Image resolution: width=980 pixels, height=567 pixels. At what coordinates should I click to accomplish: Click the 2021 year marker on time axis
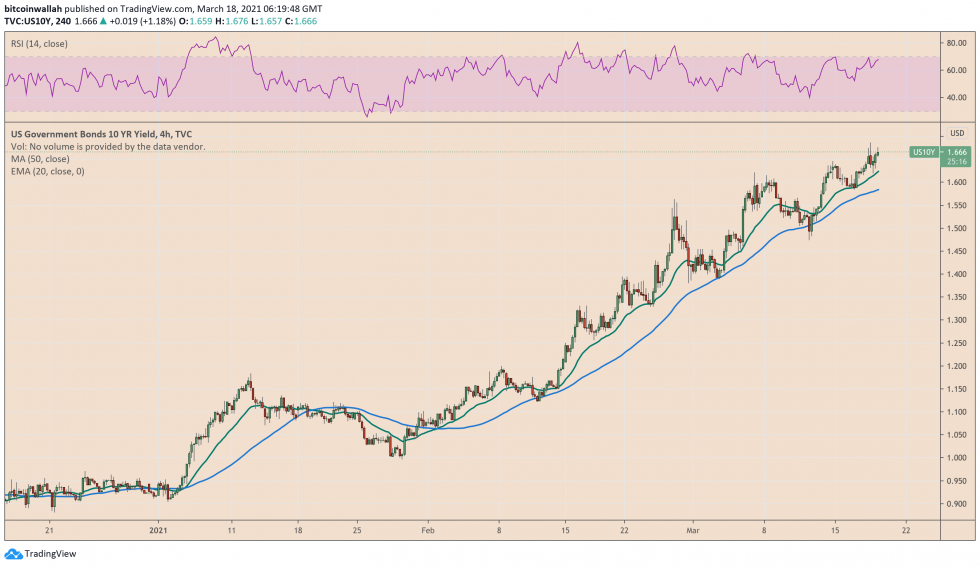[158, 530]
